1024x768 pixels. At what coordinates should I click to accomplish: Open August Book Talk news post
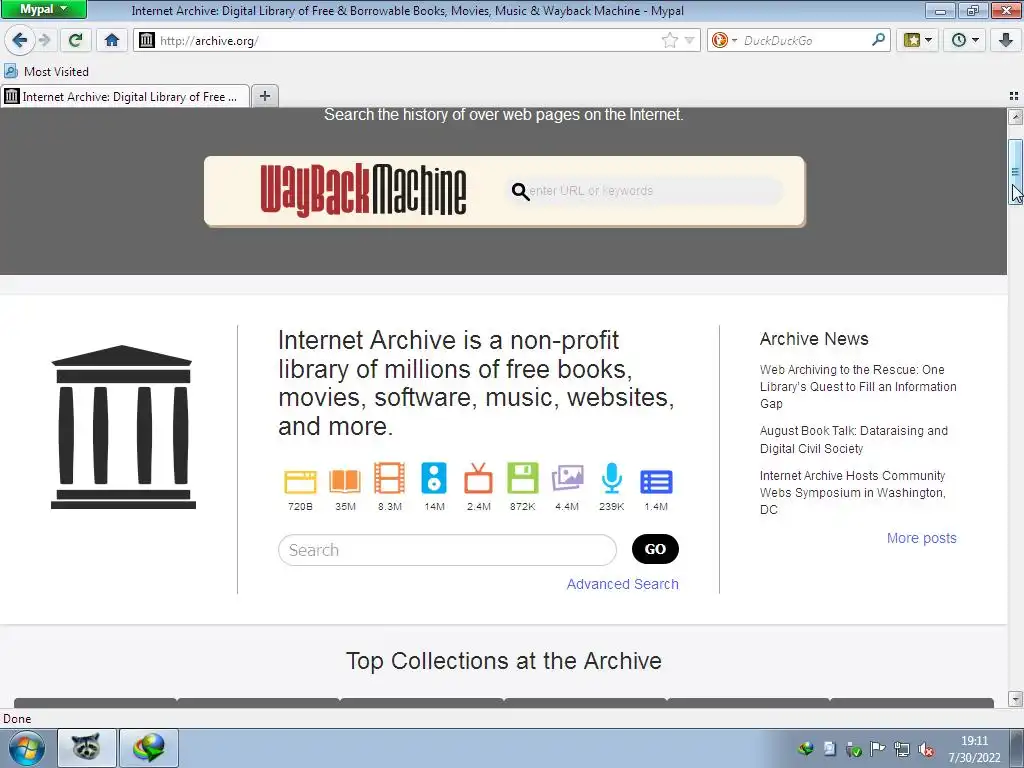pos(854,440)
